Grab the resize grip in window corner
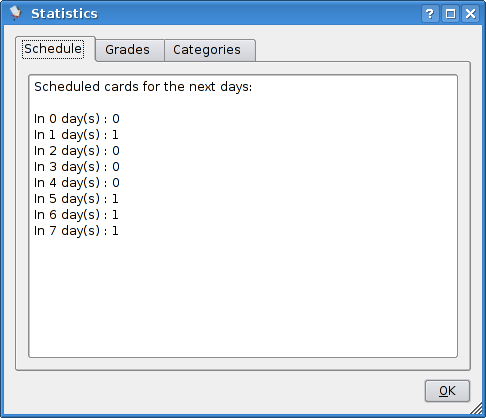Screen dimensions: 486x418 pyautogui.click(x=477, y=409)
